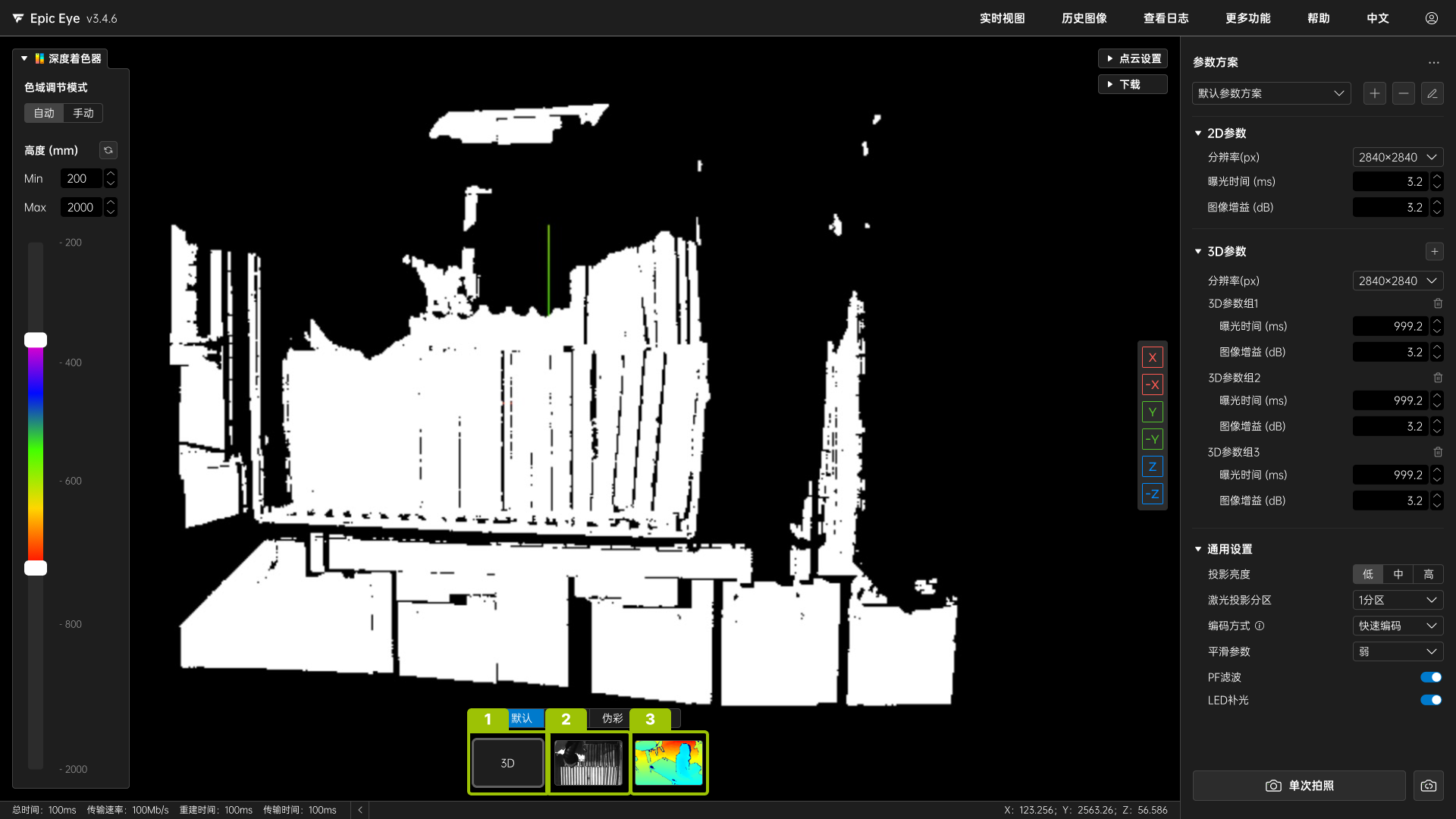Click the edit parameter scheme pencil icon

(1432, 93)
